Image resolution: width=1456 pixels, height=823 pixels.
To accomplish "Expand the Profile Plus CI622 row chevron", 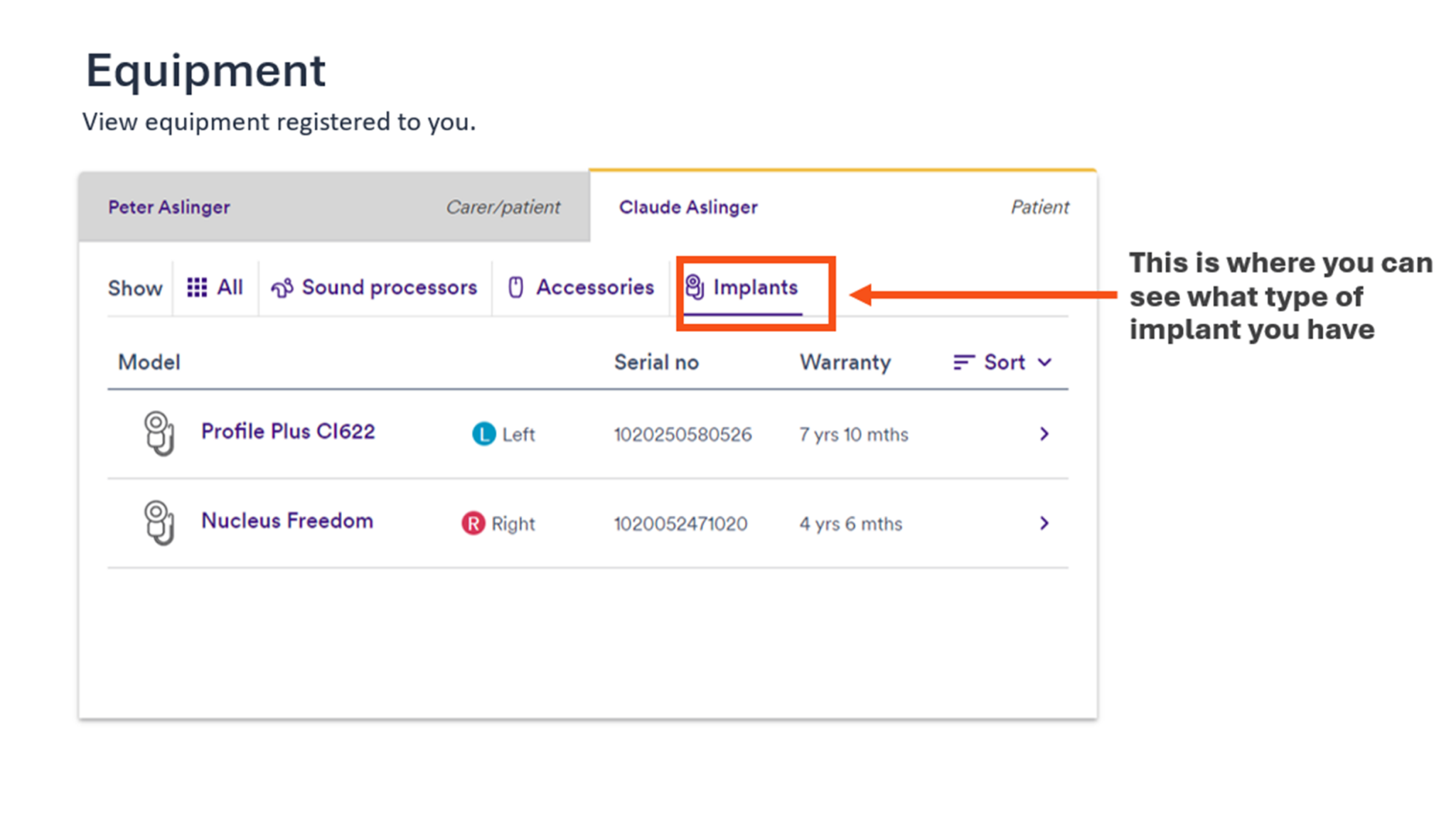I will click(x=1044, y=434).
